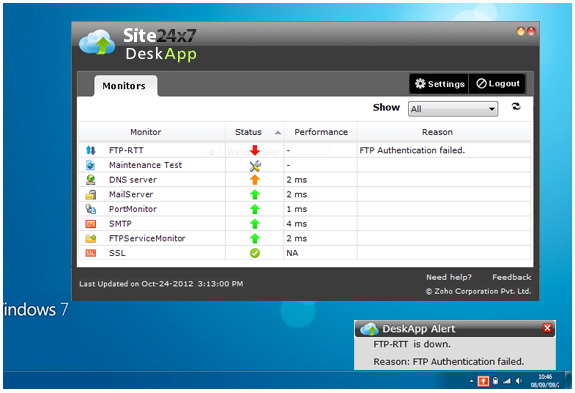Select the PortMonitor monitor name
This screenshot has height=393, width=575.
(133, 209)
